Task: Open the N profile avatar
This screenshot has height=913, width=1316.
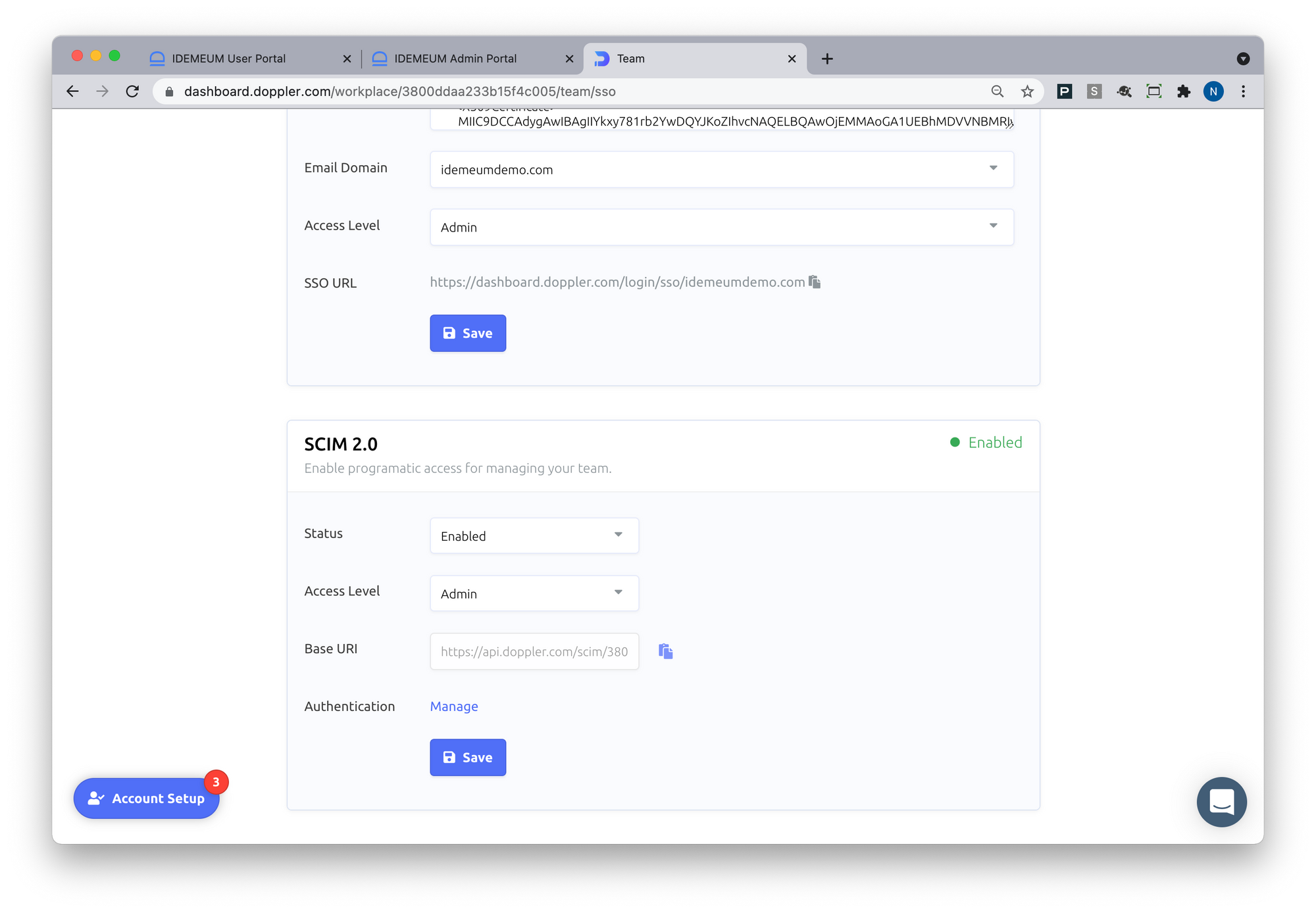Action: point(1213,91)
